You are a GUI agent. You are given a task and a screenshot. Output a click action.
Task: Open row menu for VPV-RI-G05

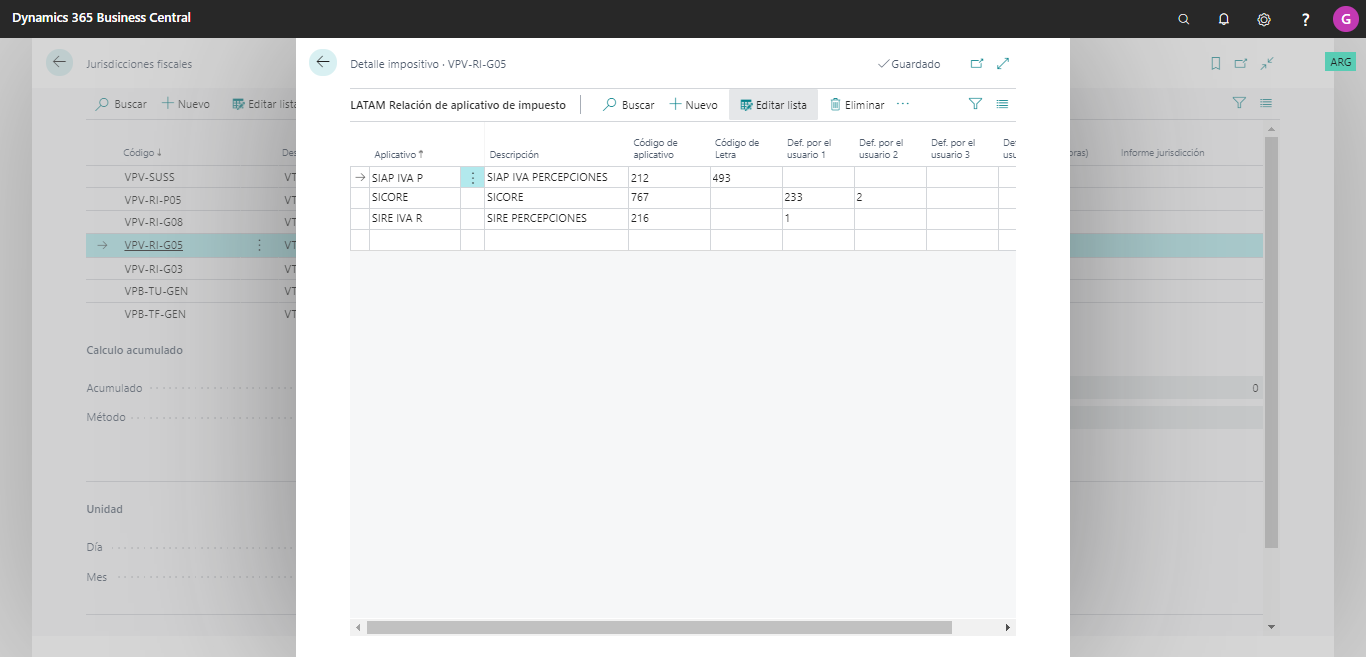259,245
